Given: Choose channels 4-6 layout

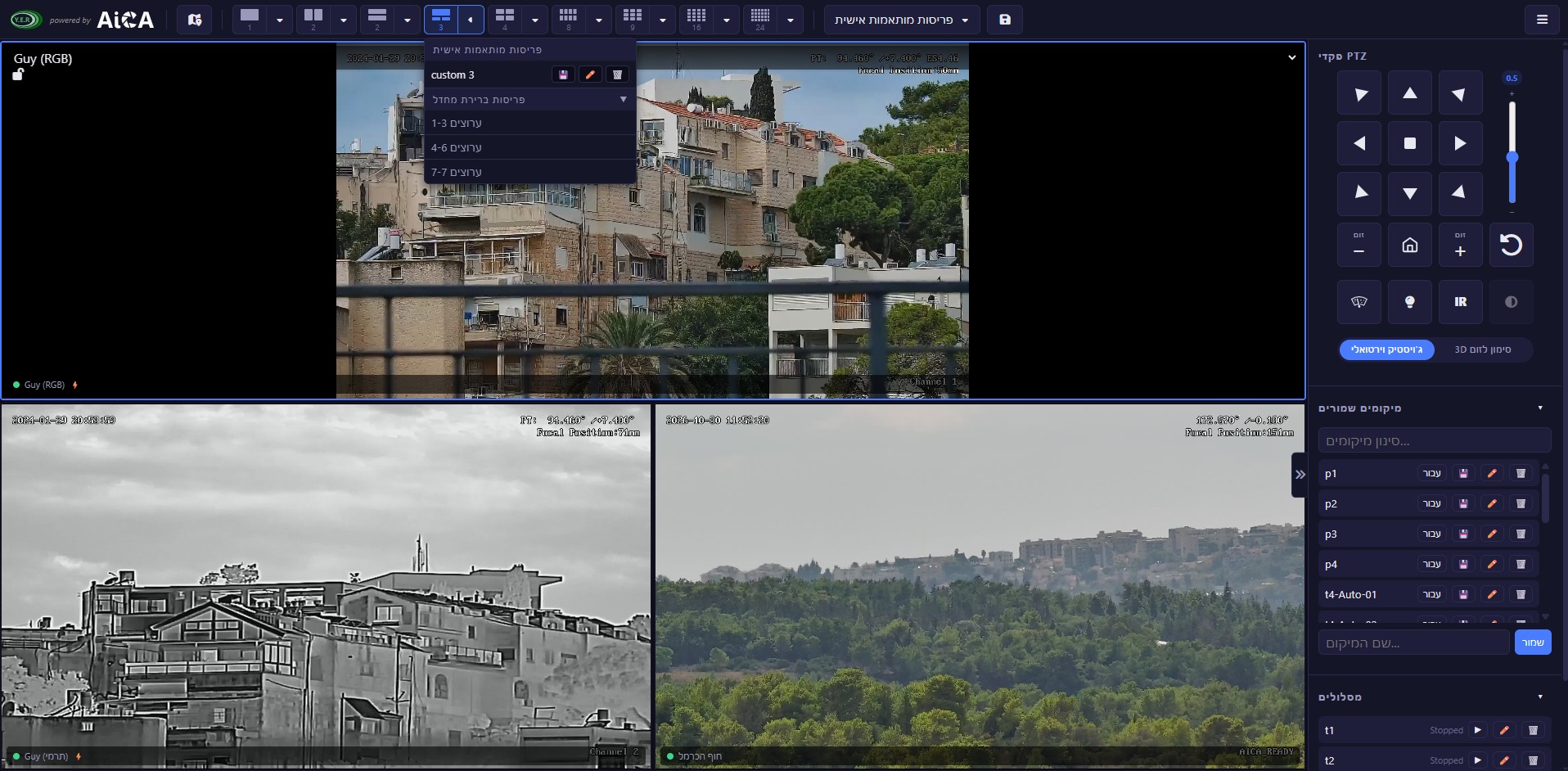Looking at the screenshot, I should point(529,147).
